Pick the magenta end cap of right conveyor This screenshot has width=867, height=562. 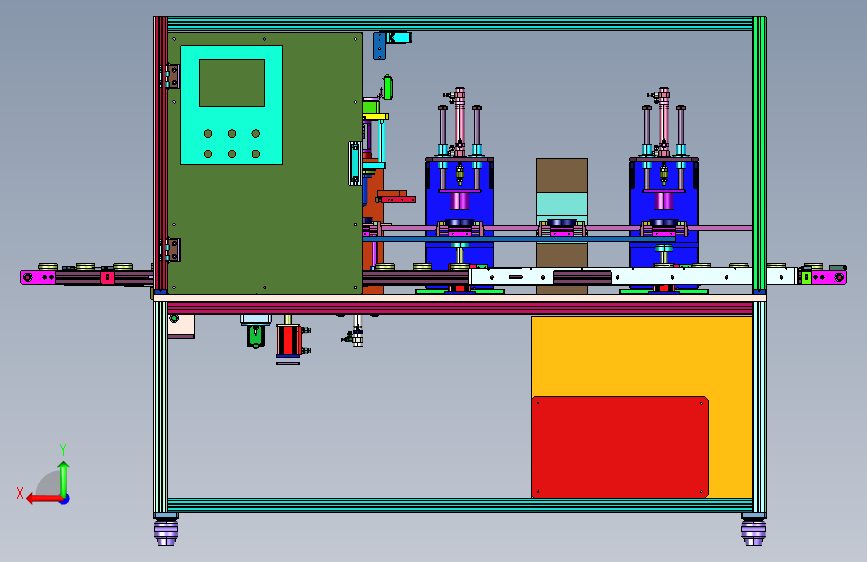tap(828, 277)
